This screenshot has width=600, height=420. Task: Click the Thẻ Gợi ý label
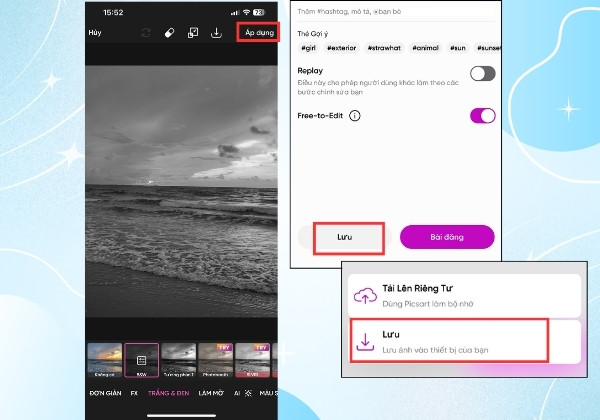tap(313, 34)
